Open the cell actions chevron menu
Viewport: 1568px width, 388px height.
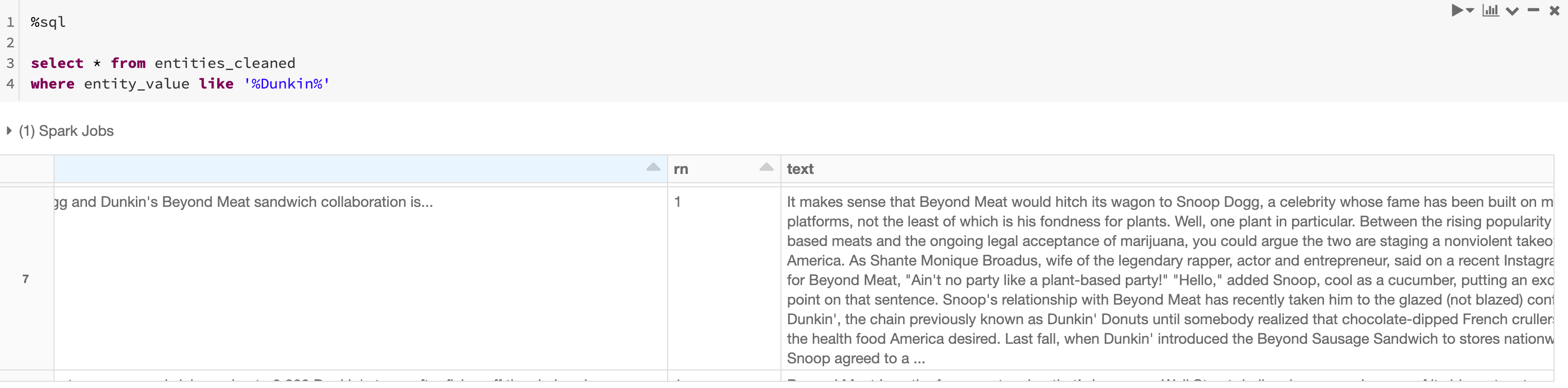click(1512, 11)
